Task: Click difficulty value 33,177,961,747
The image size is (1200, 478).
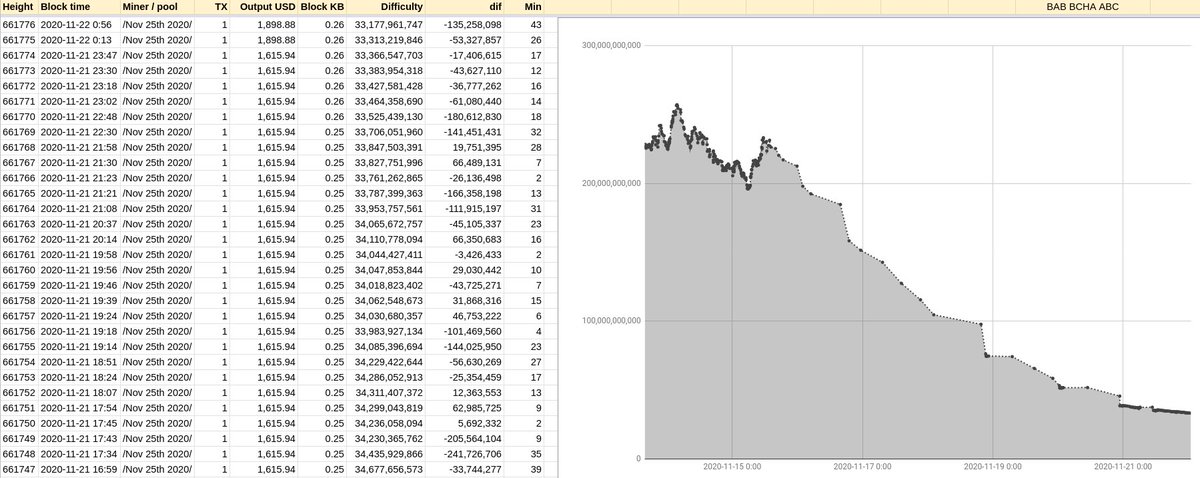Action: 388,23
